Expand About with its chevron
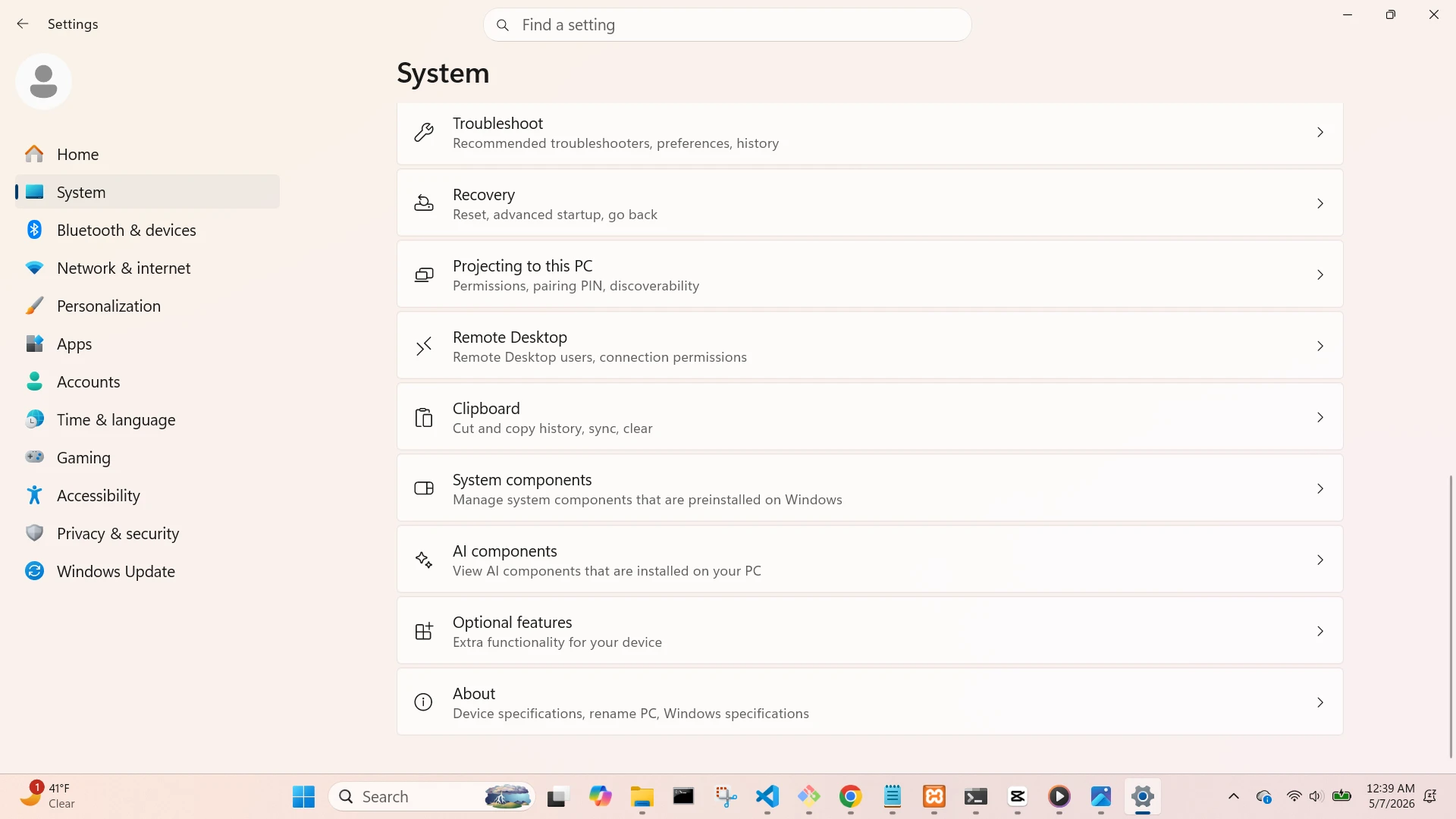 pyautogui.click(x=1320, y=702)
